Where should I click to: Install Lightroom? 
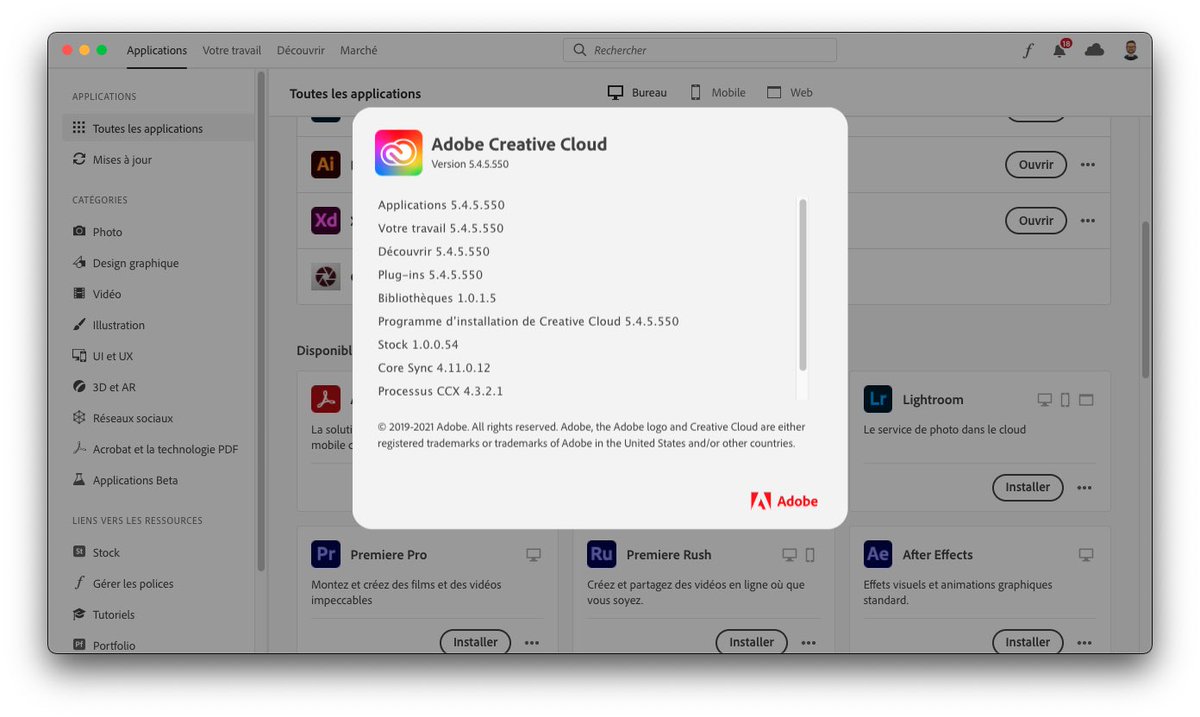coord(1028,487)
